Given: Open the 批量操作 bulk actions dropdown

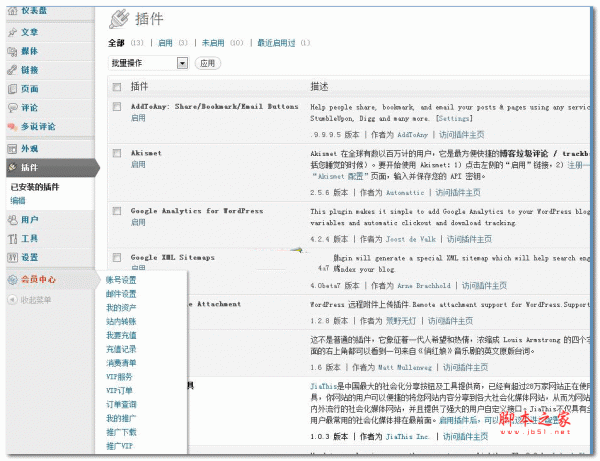Looking at the screenshot, I should pyautogui.click(x=148, y=63).
